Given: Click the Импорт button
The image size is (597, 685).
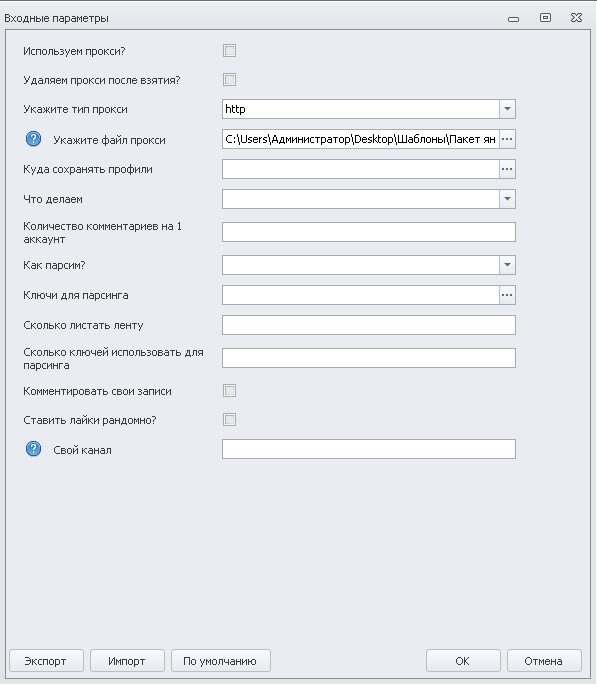Looking at the screenshot, I should coord(127,661).
